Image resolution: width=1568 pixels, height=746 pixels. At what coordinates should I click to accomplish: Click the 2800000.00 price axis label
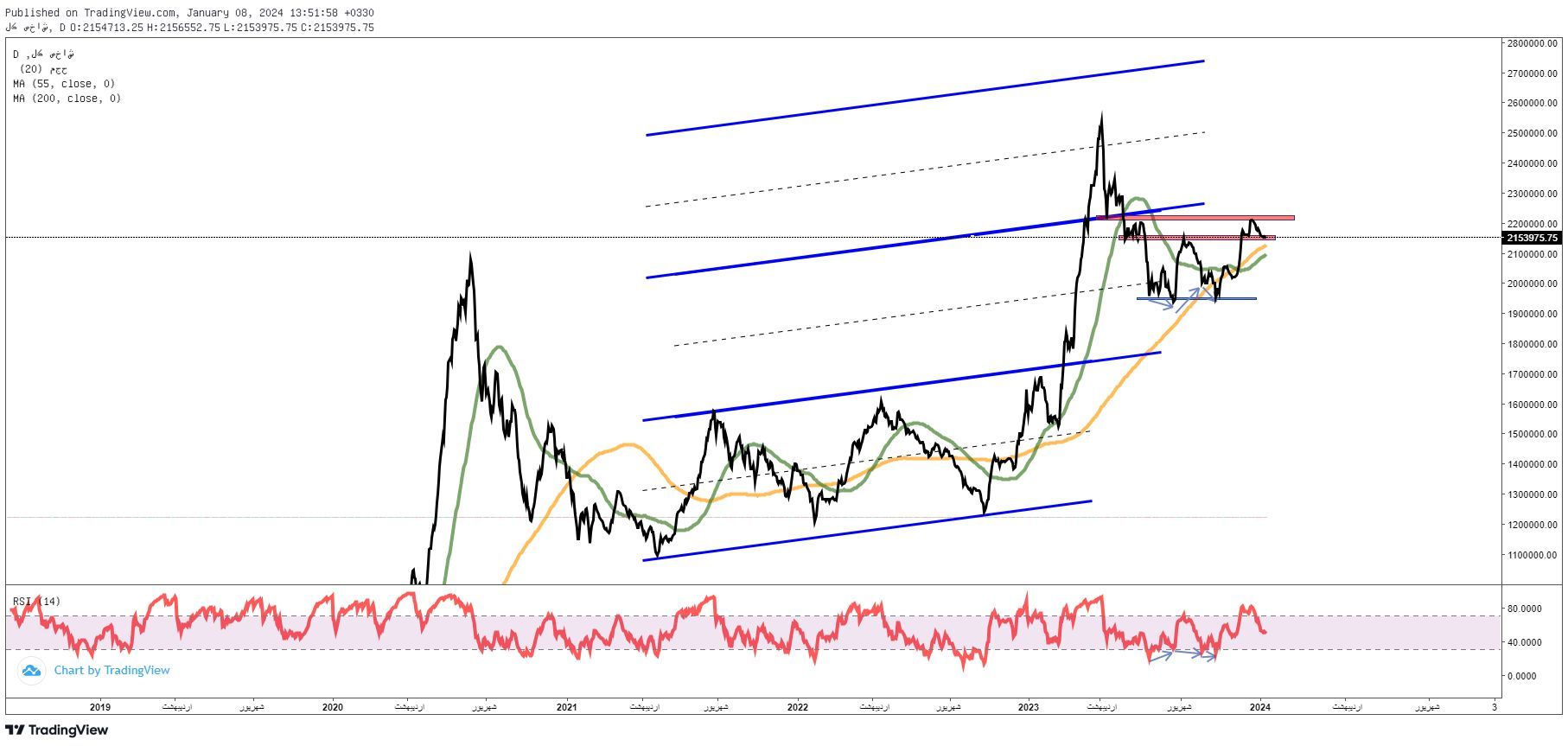[x=1533, y=43]
